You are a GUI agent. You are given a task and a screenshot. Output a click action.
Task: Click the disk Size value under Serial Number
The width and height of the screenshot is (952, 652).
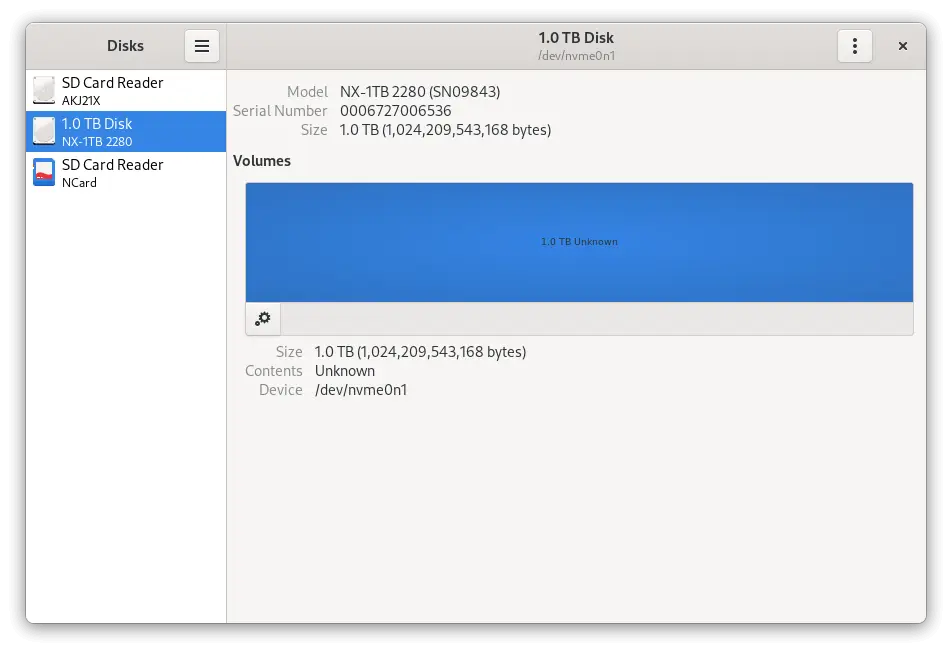point(445,130)
